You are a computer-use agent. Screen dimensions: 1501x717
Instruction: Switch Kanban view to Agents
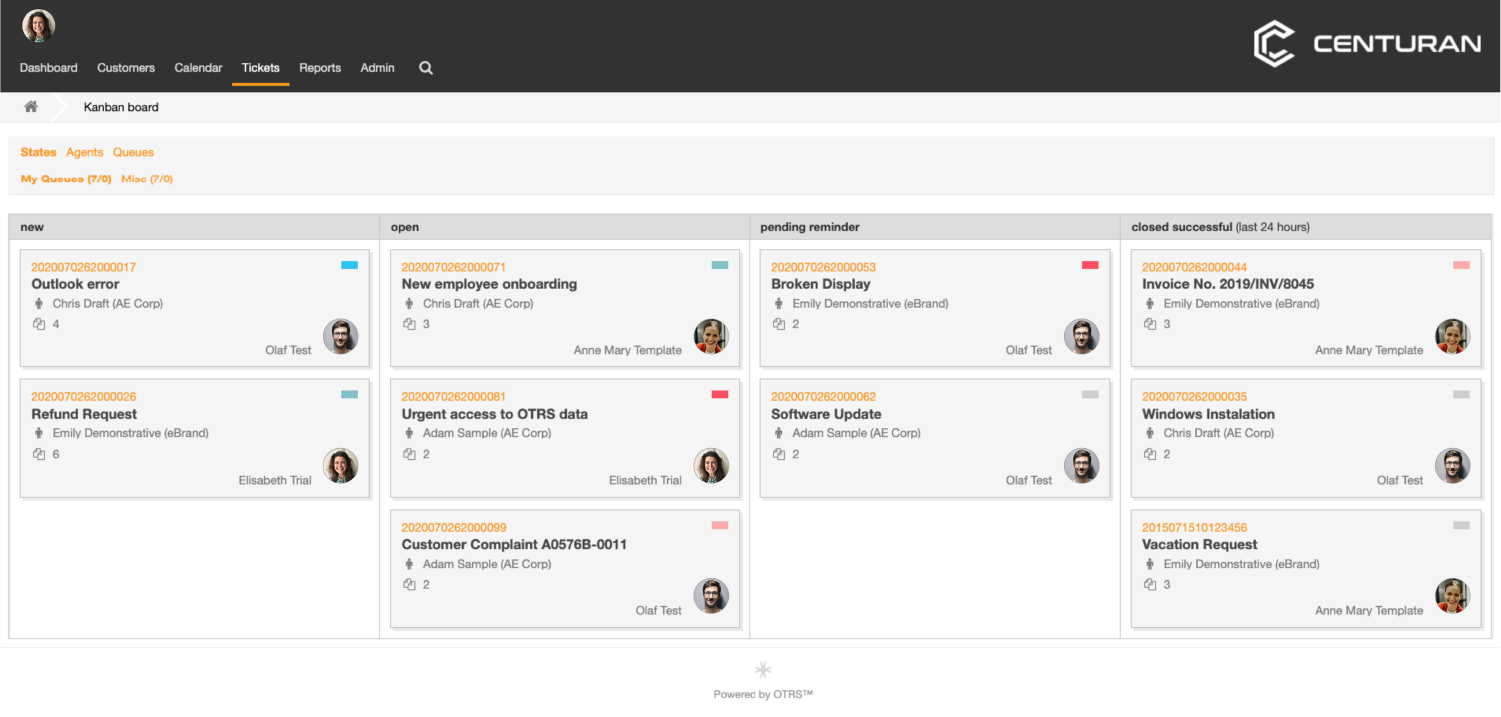[84, 152]
